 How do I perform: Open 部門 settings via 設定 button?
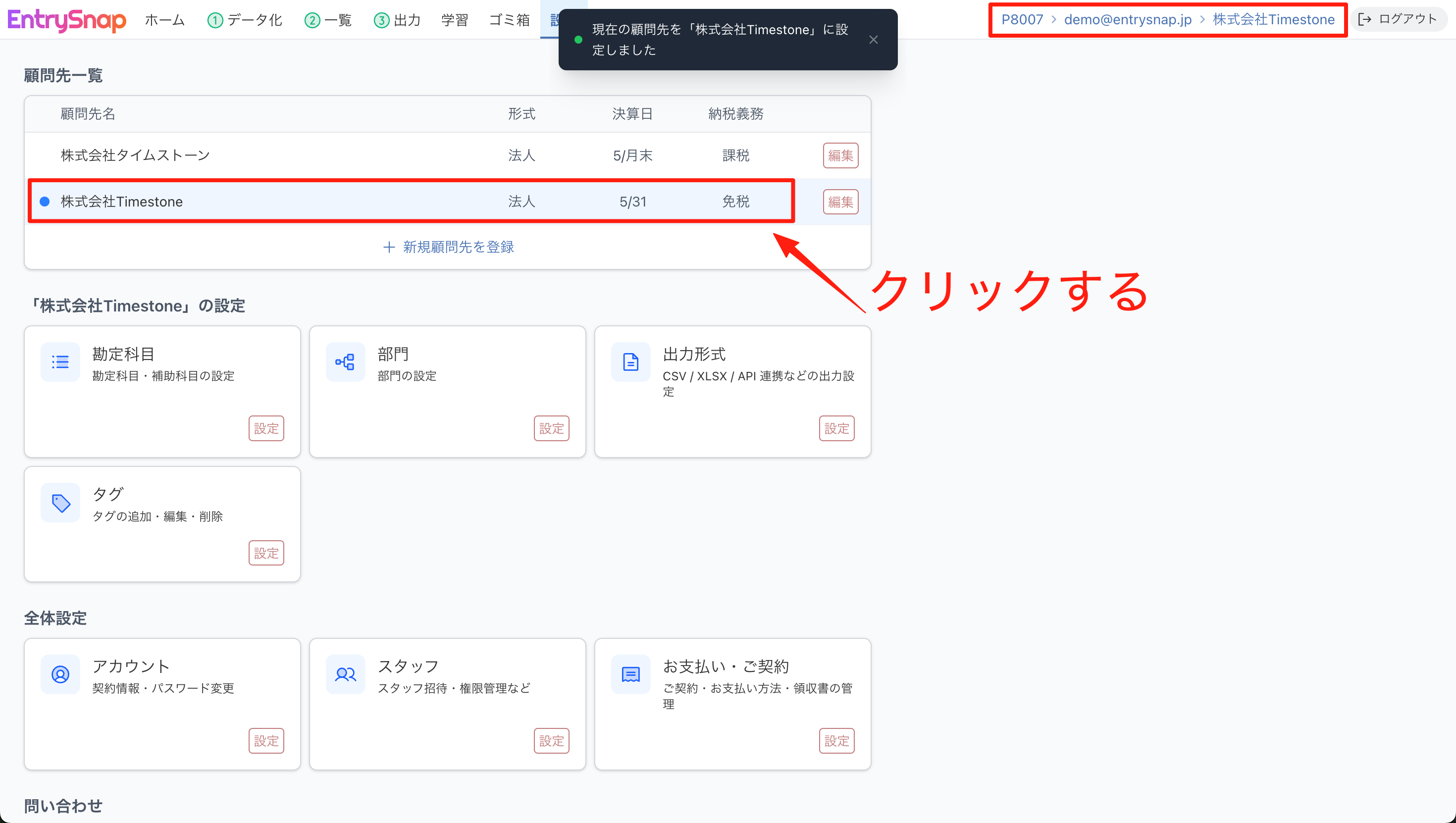(552, 428)
